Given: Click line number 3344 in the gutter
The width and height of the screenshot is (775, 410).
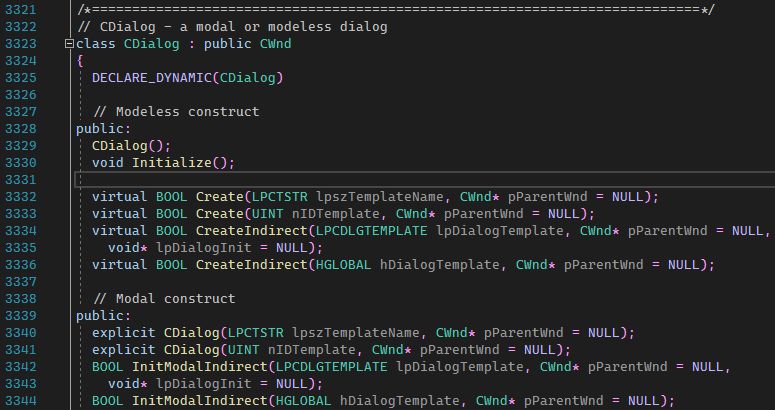Looking at the screenshot, I should point(21,401).
